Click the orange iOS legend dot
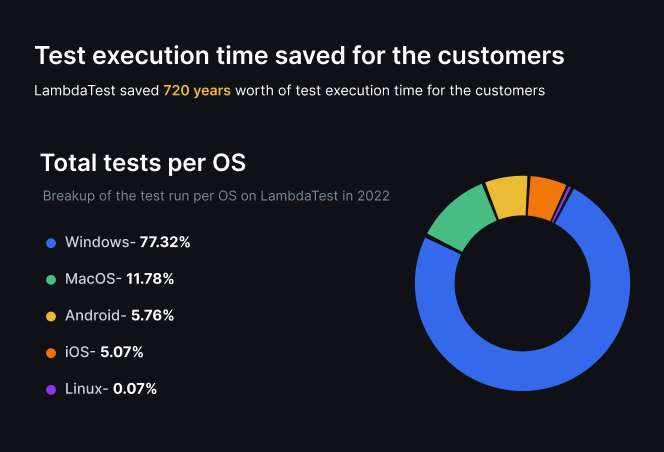664x452 pixels. [51, 352]
